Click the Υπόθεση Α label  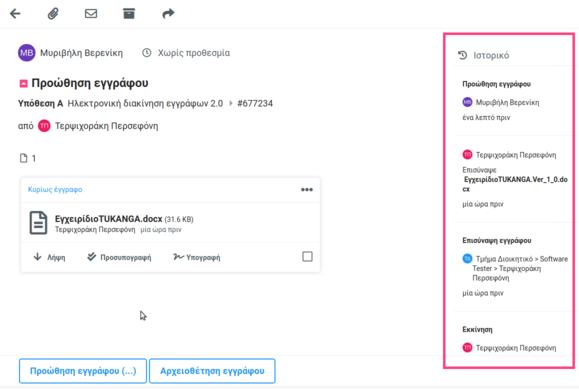[40, 103]
